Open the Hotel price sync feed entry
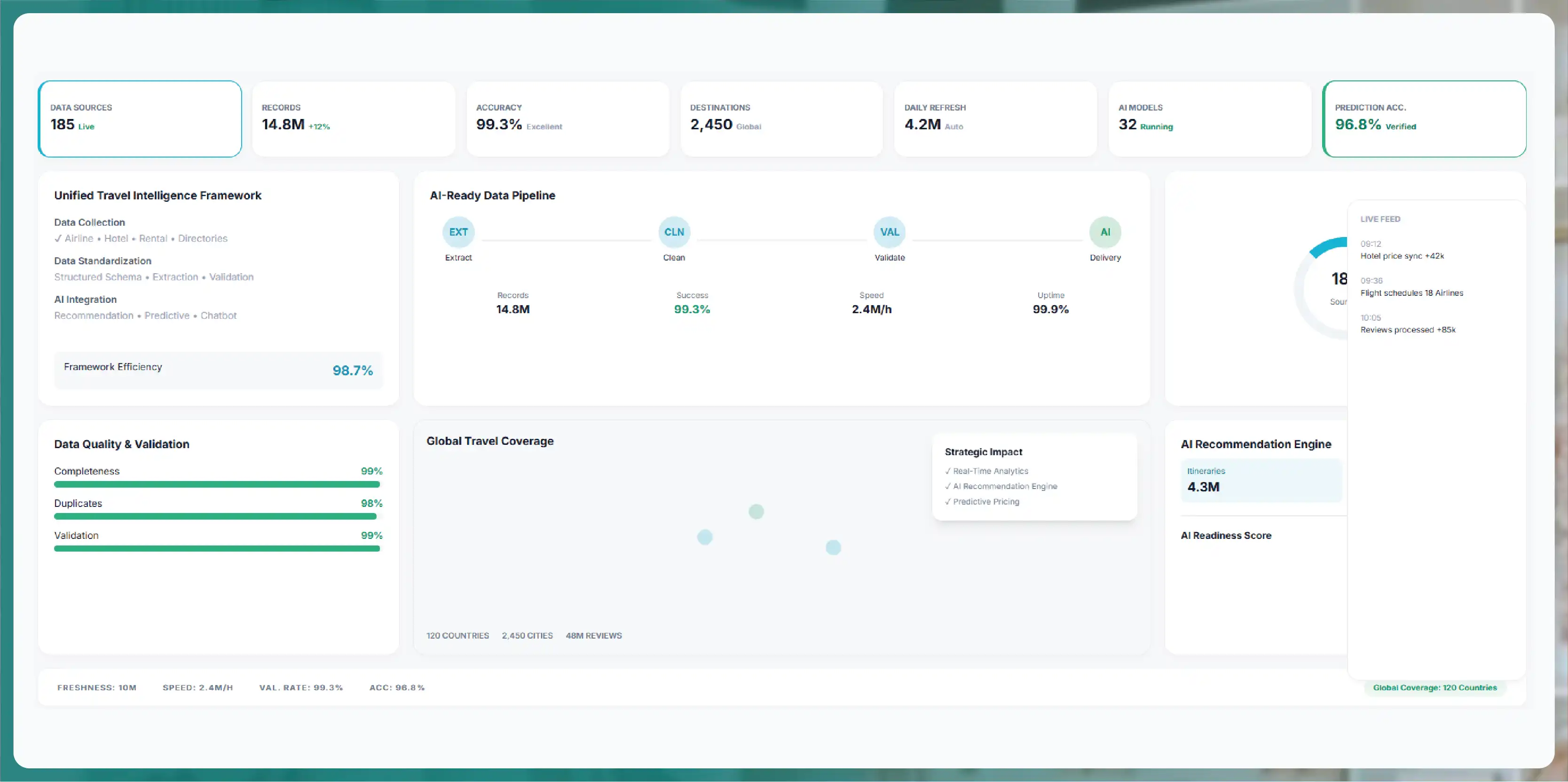This screenshot has height=782, width=1568. 1403,250
